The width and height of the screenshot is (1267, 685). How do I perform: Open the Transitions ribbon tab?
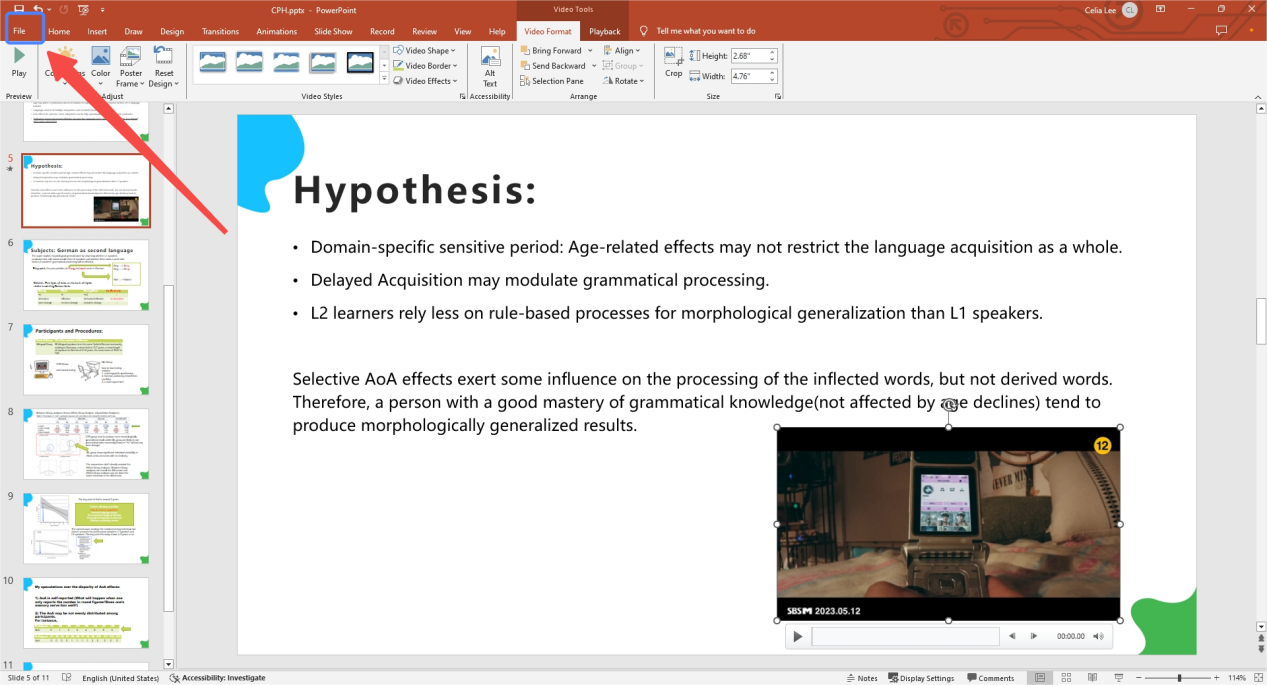click(220, 31)
